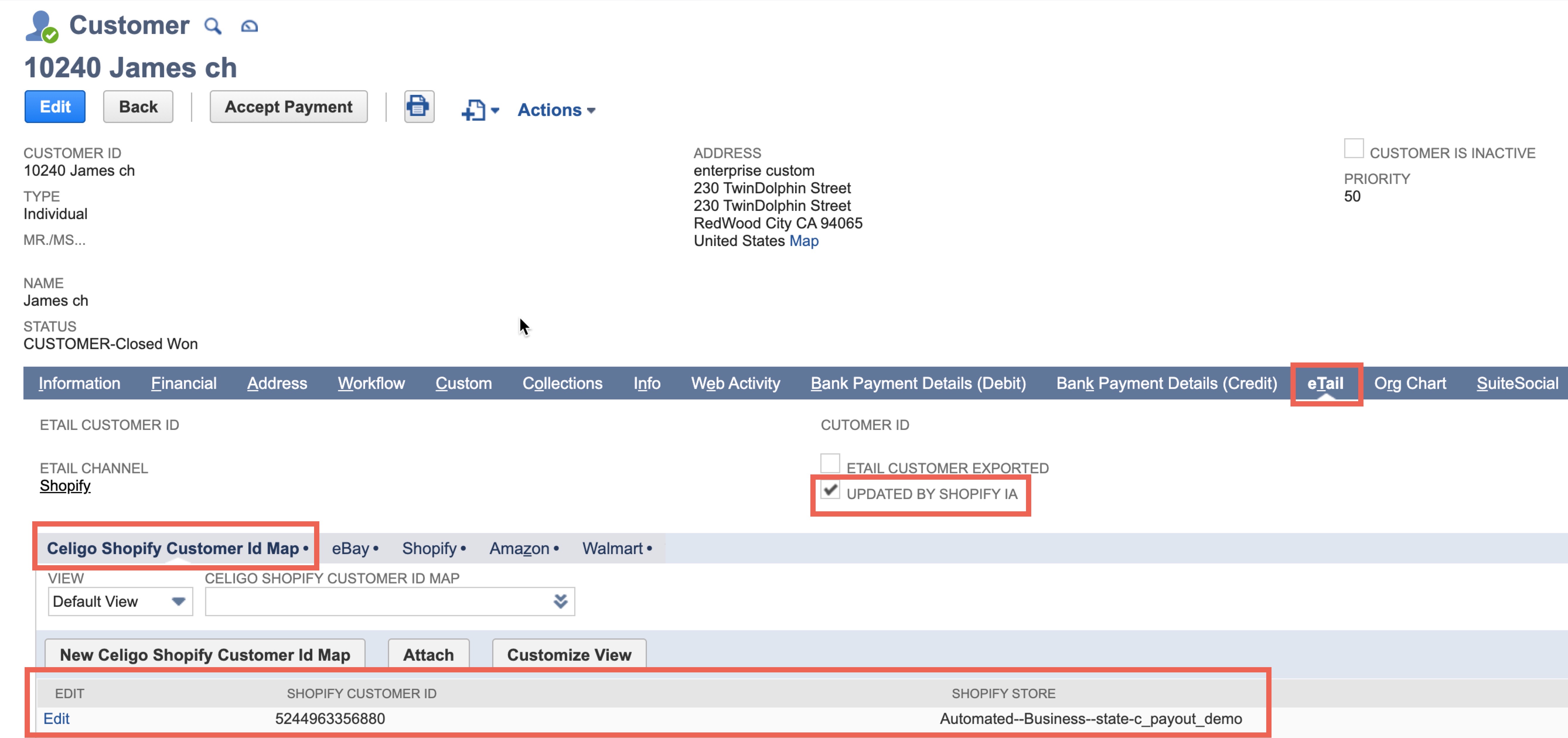Click the Shopify Customer ID column header
The height and width of the screenshot is (738, 1568).
point(362,693)
